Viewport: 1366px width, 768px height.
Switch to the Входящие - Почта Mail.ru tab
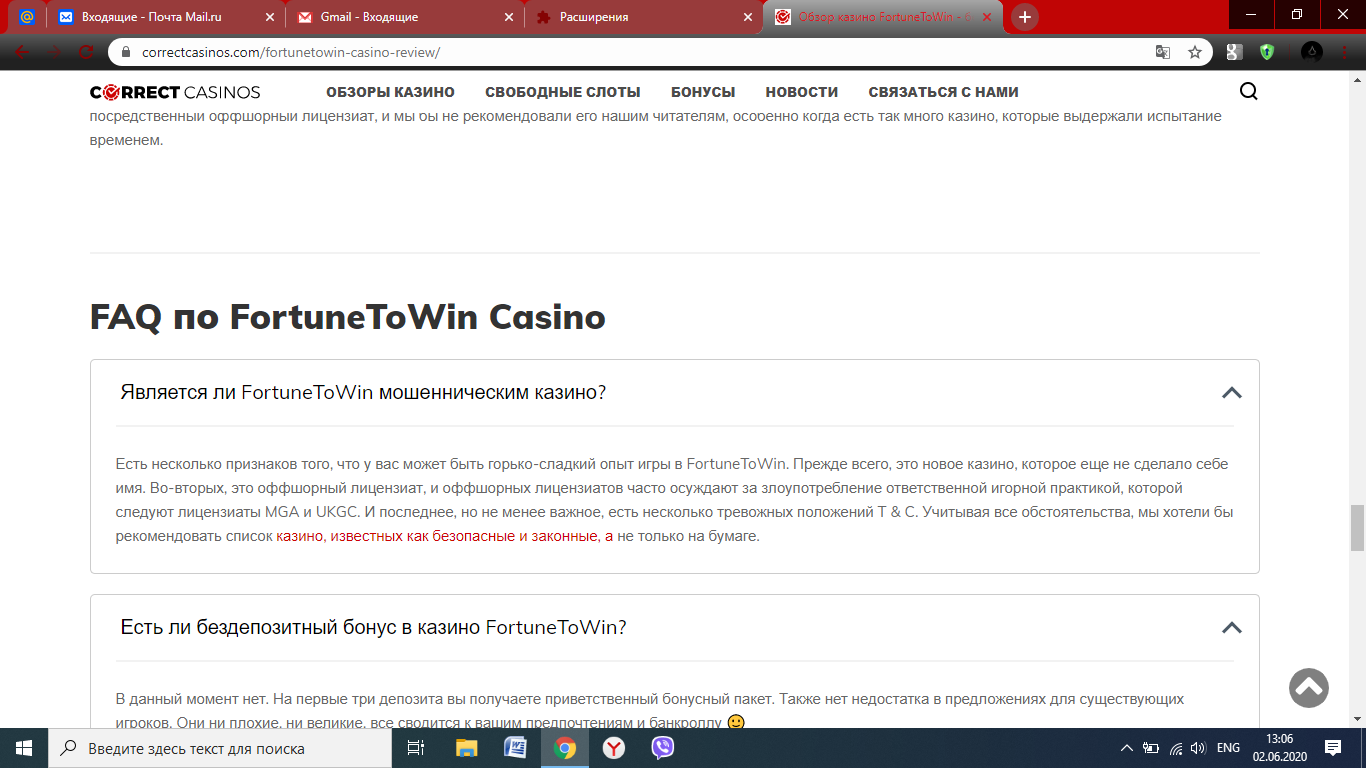tap(165, 17)
